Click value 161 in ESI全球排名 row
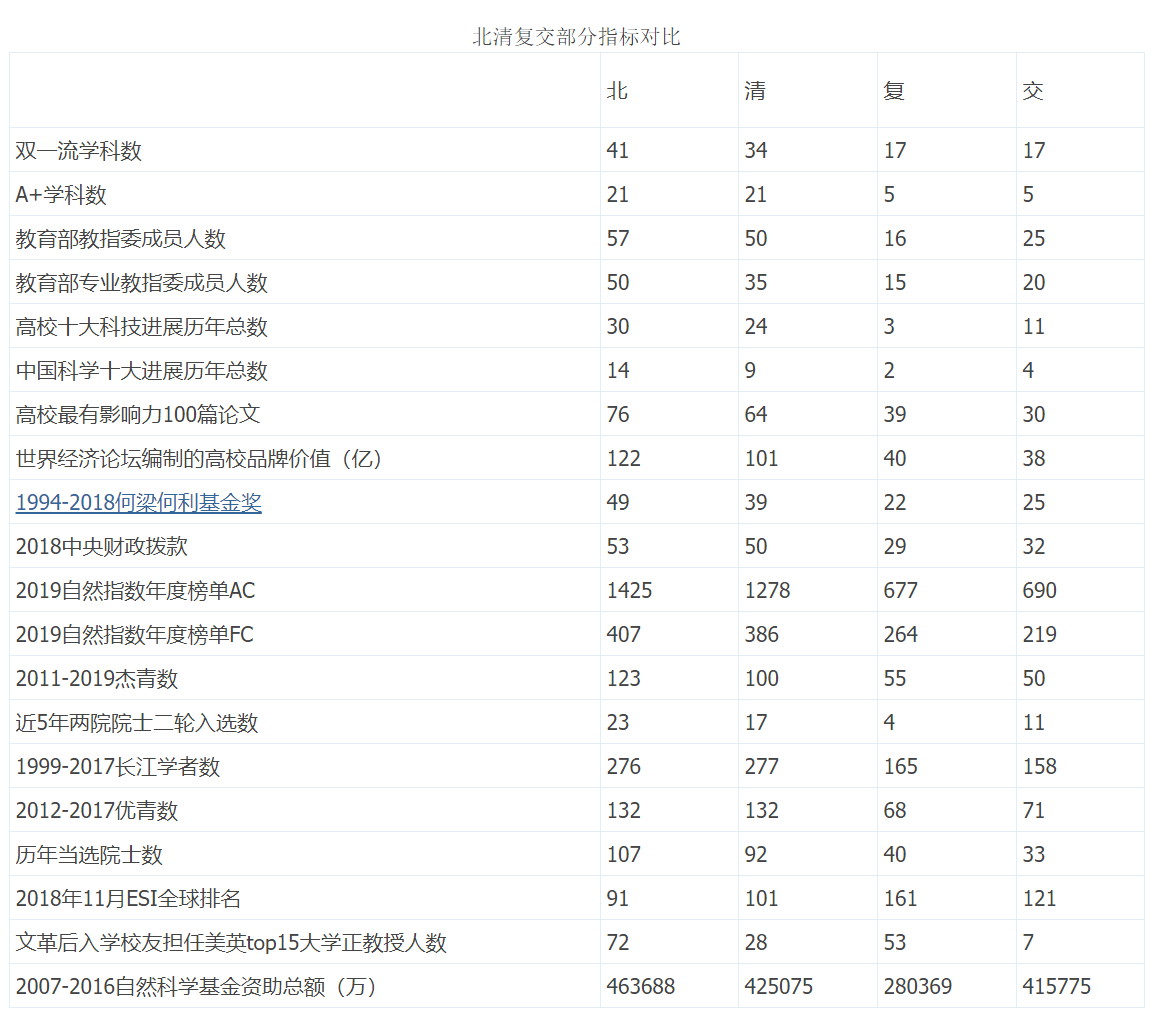The width and height of the screenshot is (1167, 1014). pos(901,899)
